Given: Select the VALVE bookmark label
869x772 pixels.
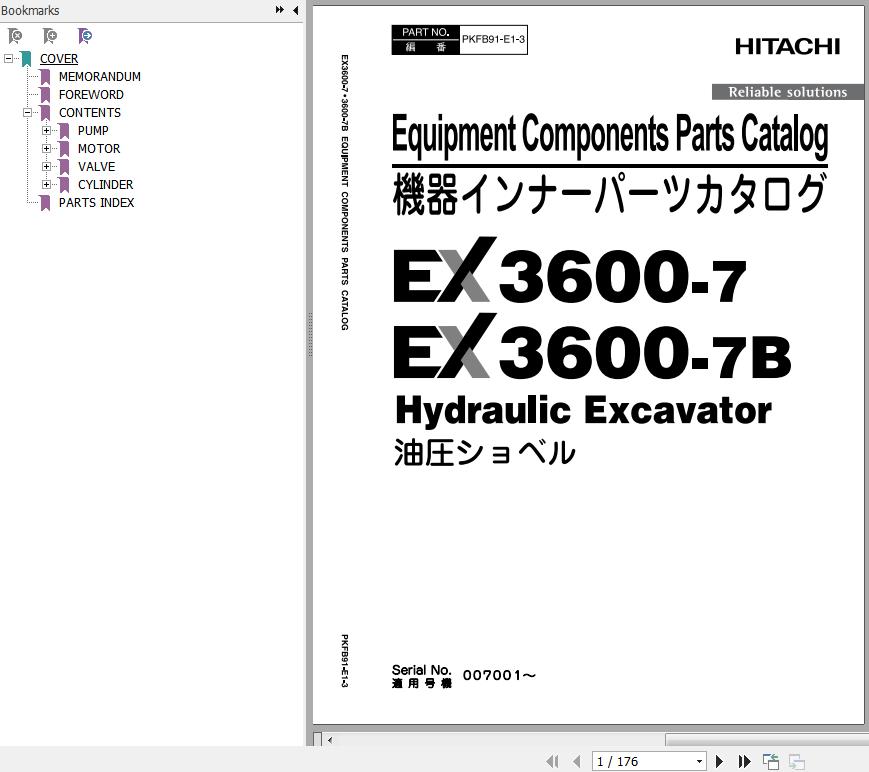Looking at the screenshot, I should [96, 166].
